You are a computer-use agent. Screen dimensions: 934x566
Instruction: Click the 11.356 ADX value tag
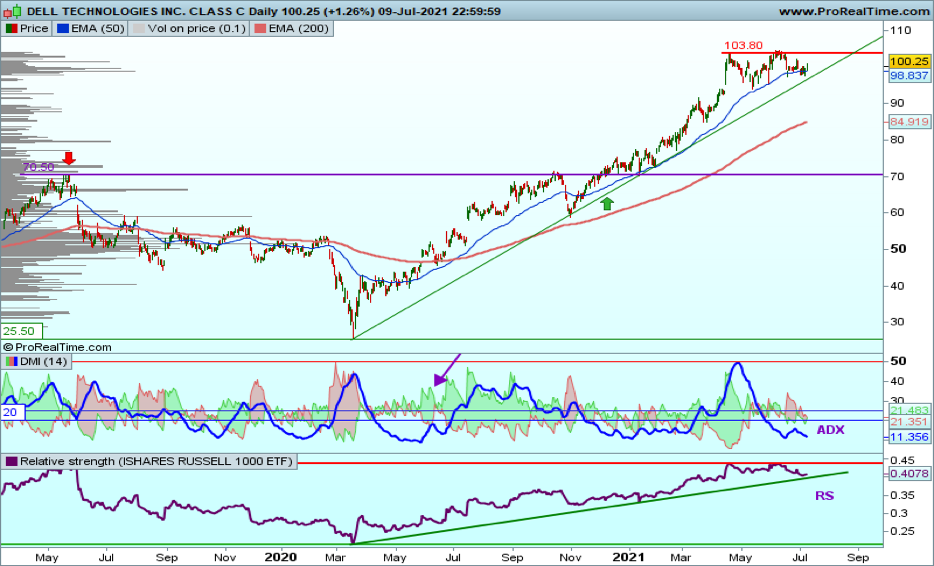[x=909, y=437]
